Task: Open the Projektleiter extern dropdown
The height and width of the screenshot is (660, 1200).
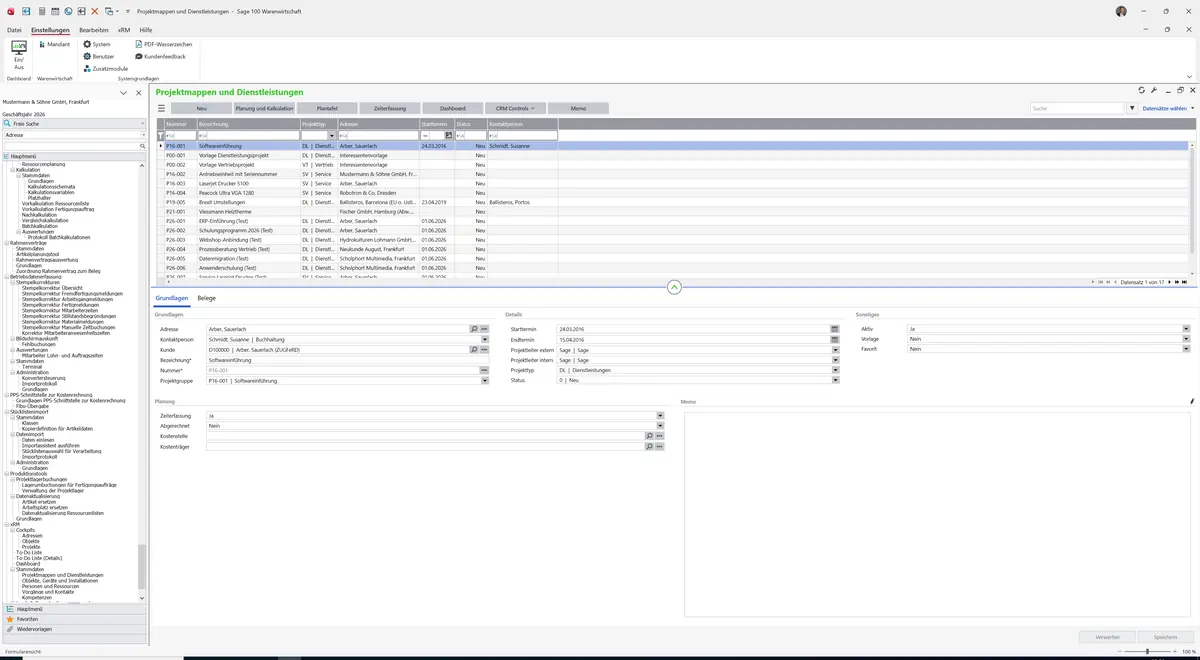Action: point(835,350)
